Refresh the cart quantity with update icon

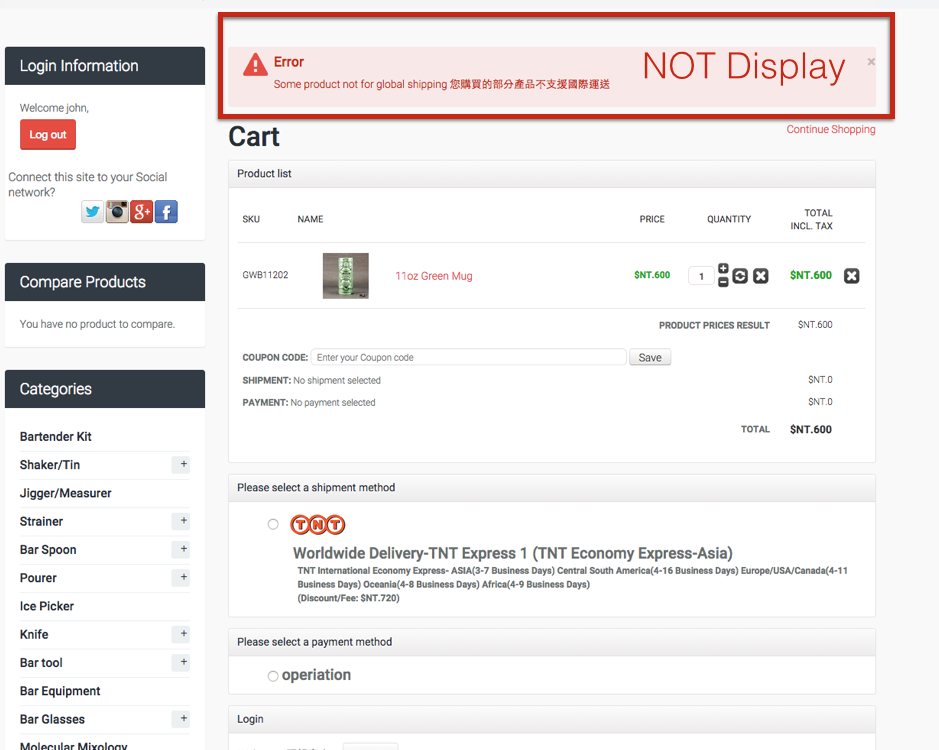click(740, 276)
